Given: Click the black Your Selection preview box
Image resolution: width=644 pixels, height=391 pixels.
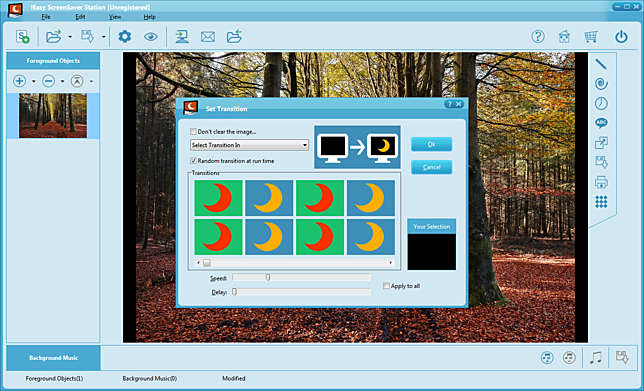Looking at the screenshot, I should 431,252.
